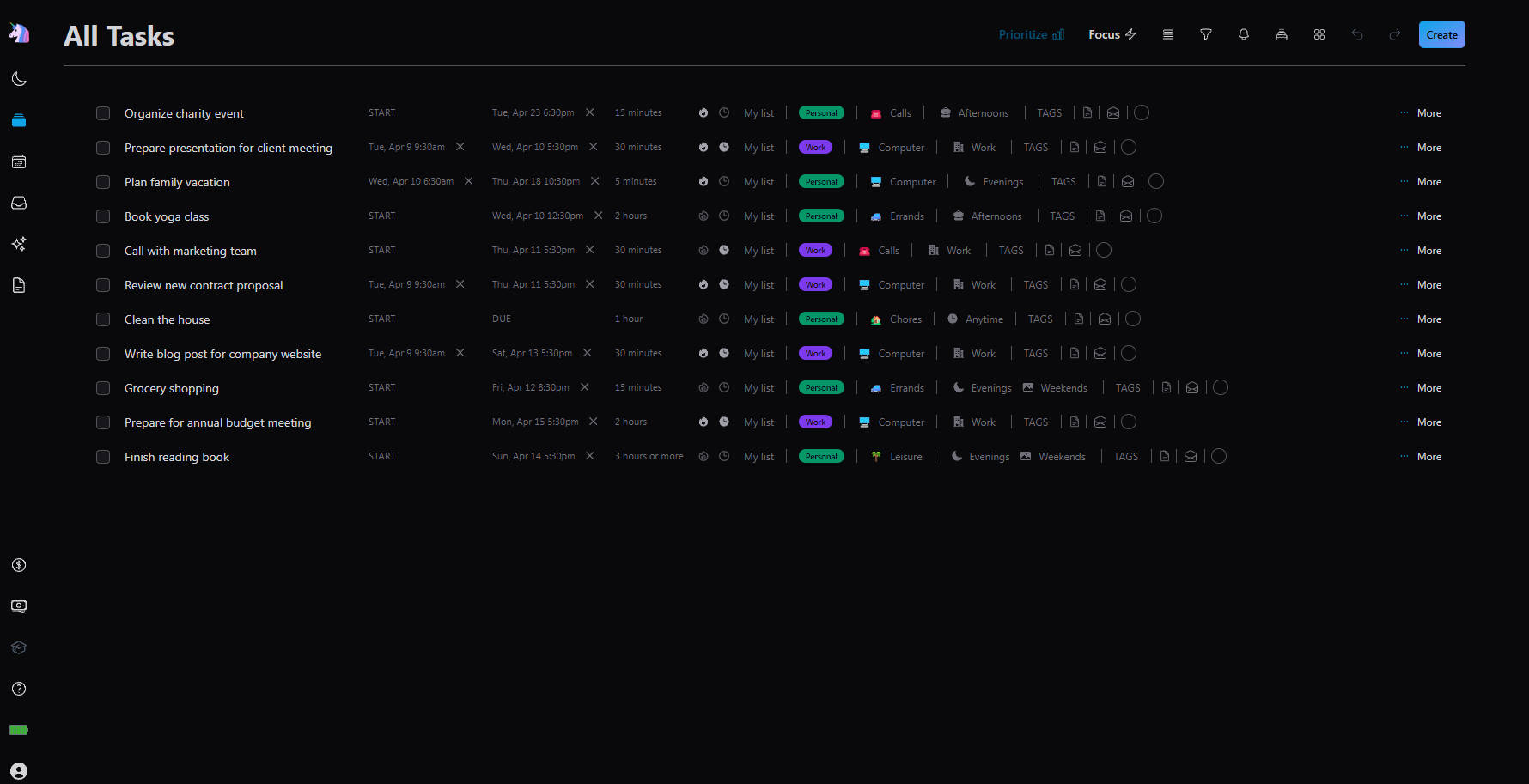The height and width of the screenshot is (784, 1529).
Task: Mark Finish reading book as complete
Action: click(103, 457)
